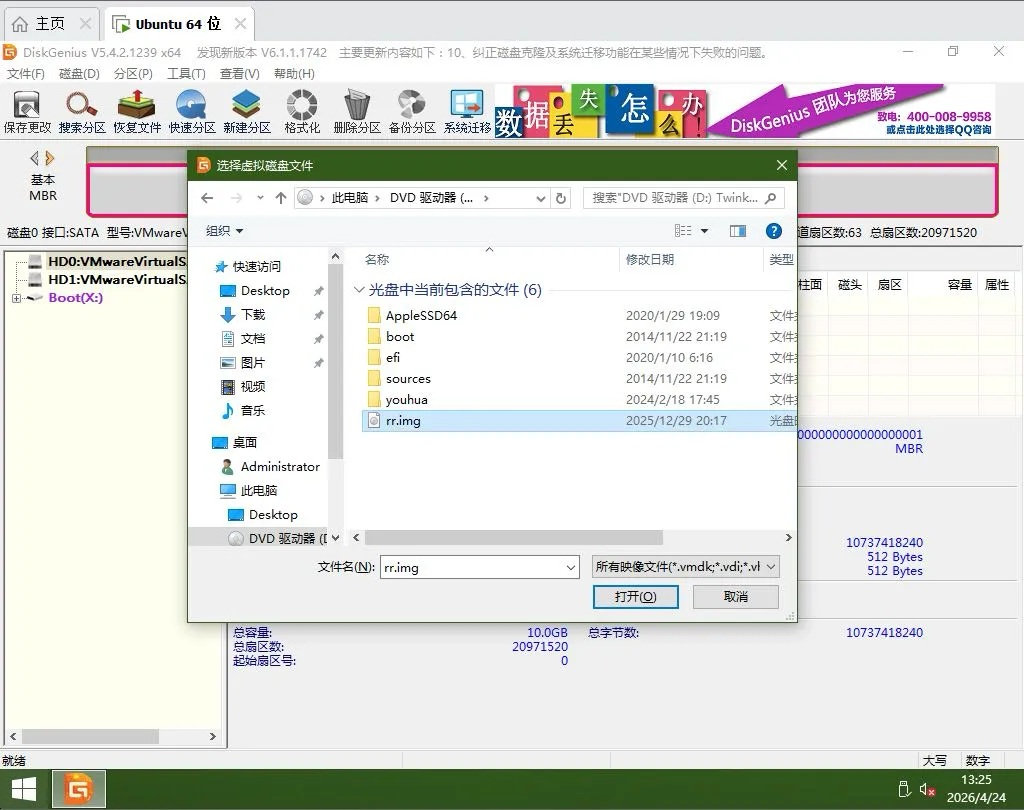Open Music (音乐) in sidebar
Image resolution: width=1024 pixels, height=810 pixels.
[253, 410]
